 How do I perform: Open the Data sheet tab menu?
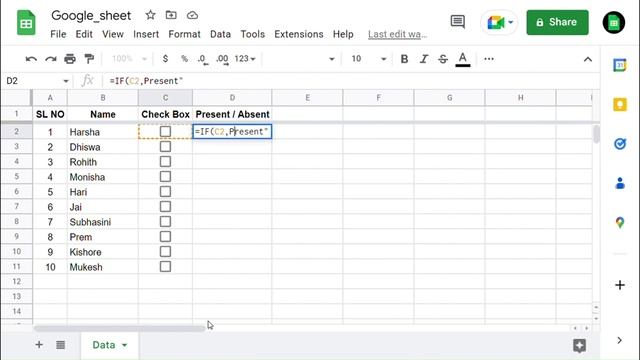click(124, 345)
